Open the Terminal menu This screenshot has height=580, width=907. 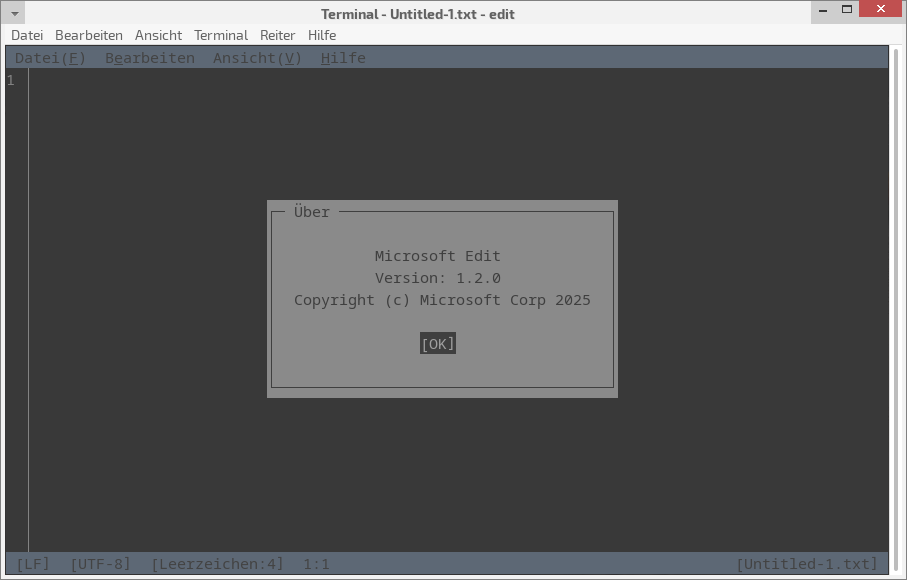point(221,35)
